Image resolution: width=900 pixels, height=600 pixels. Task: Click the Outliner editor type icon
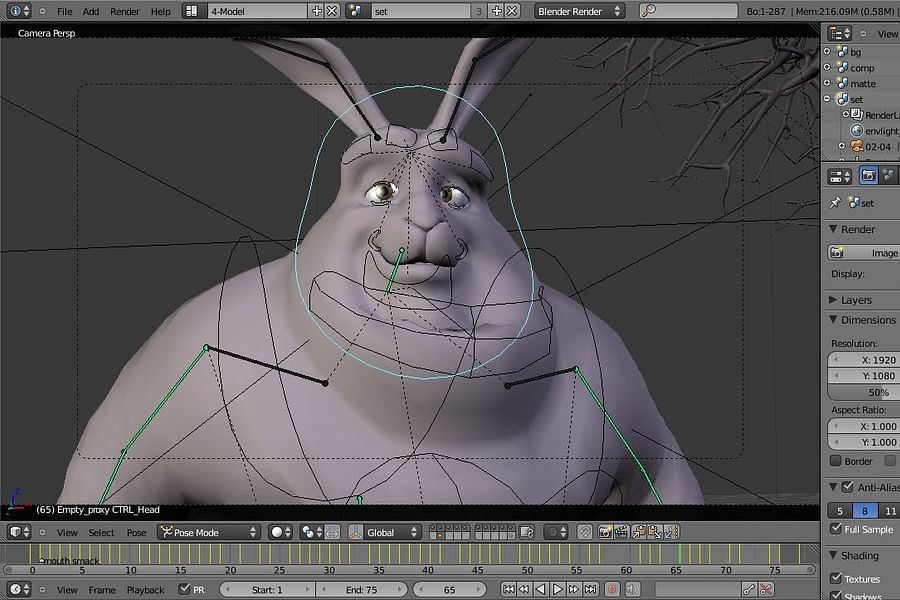pos(837,33)
